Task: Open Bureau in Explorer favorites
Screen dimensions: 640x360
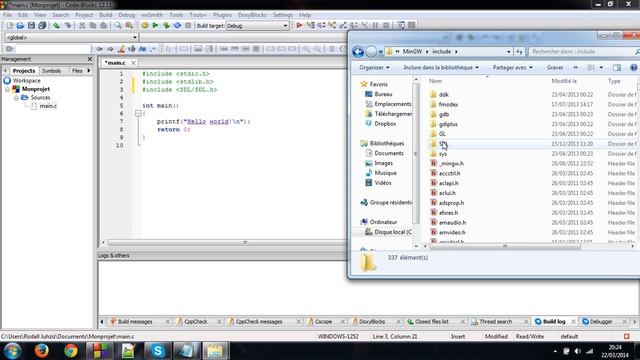Action: (383, 94)
